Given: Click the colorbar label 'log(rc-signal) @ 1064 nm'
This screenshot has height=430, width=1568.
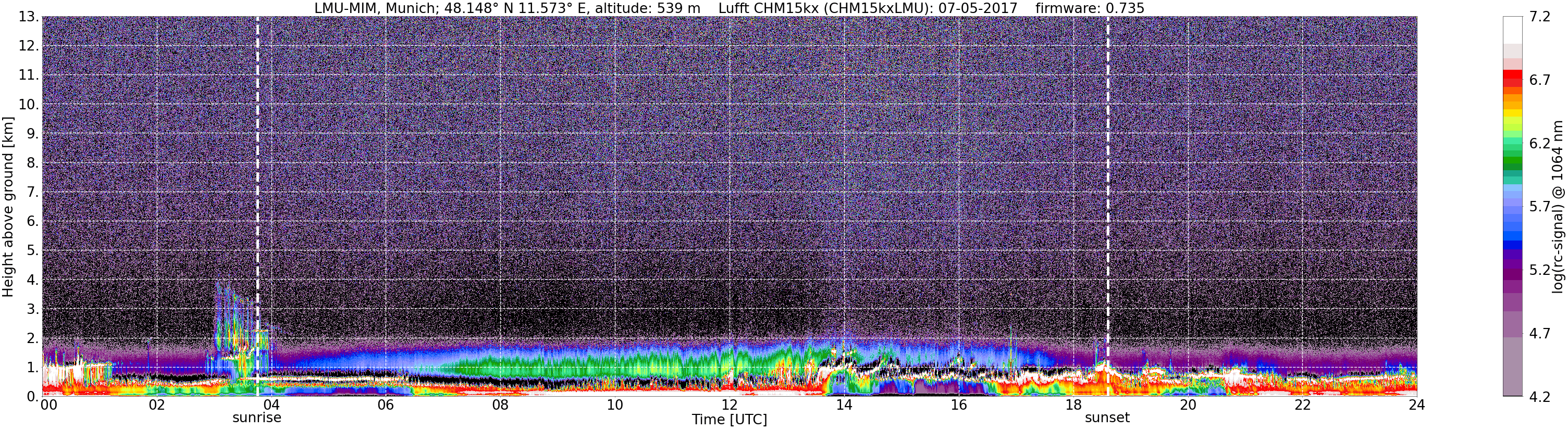Looking at the screenshot, I should pyautogui.click(x=1558, y=207).
